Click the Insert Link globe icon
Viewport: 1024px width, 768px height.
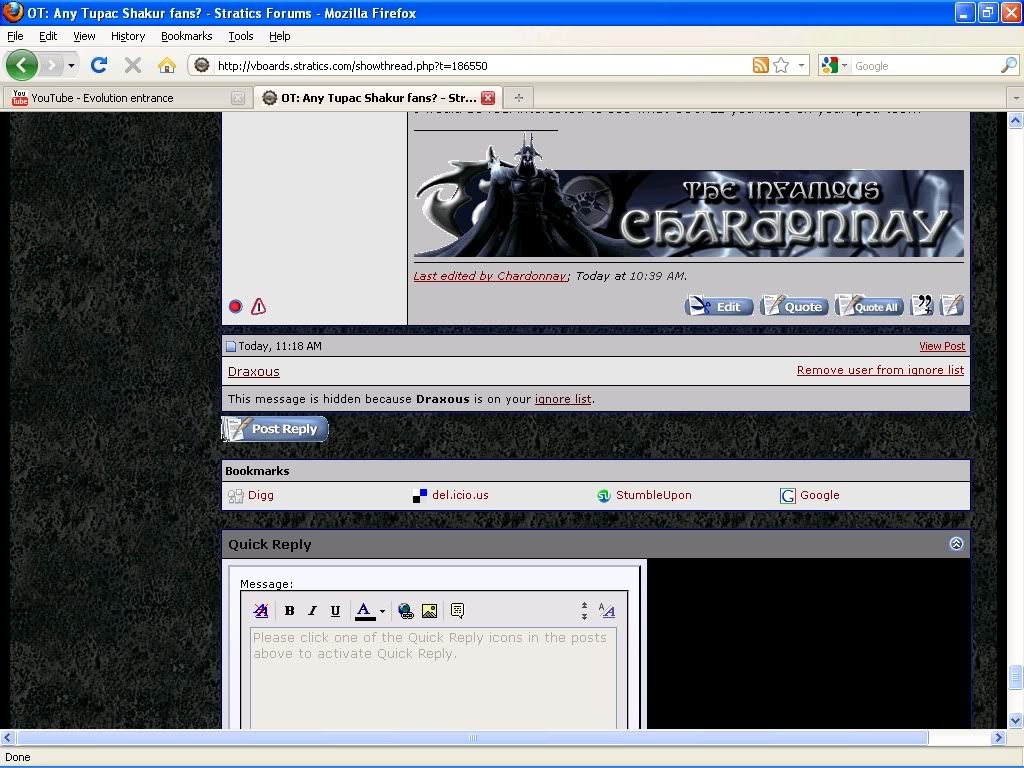tap(406, 611)
